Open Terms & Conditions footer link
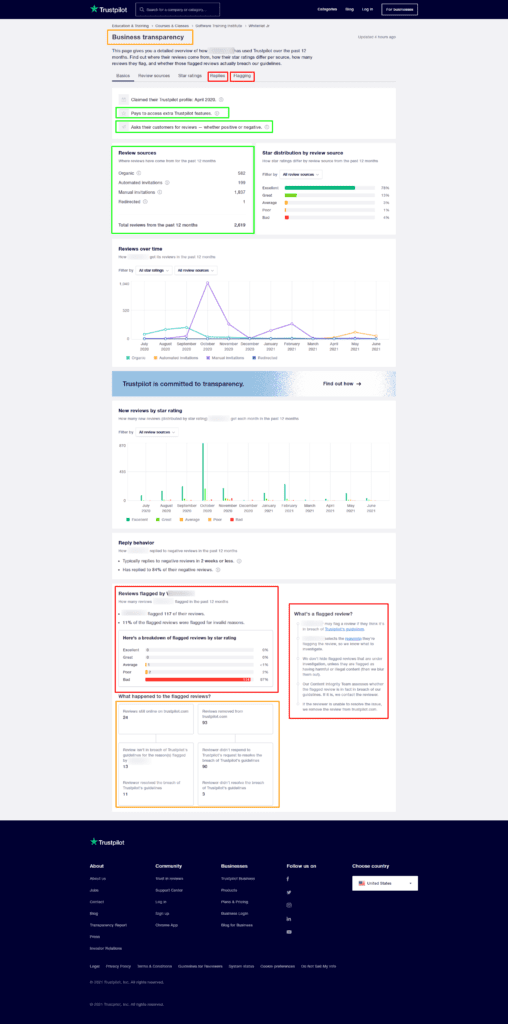The width and height of the screenshot is (508, 1024). pos(155,966)
